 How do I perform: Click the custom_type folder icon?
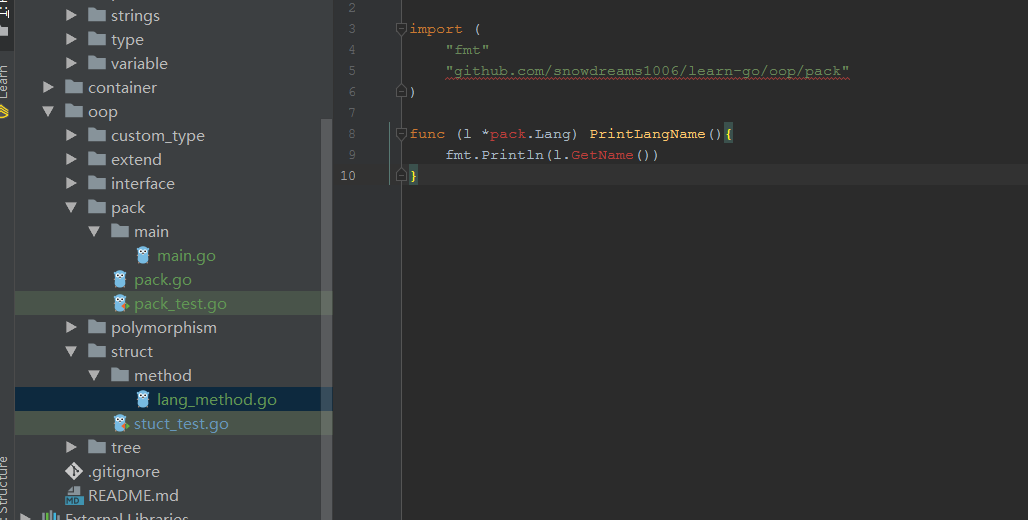pyautogui.click(x=97, y=134)
